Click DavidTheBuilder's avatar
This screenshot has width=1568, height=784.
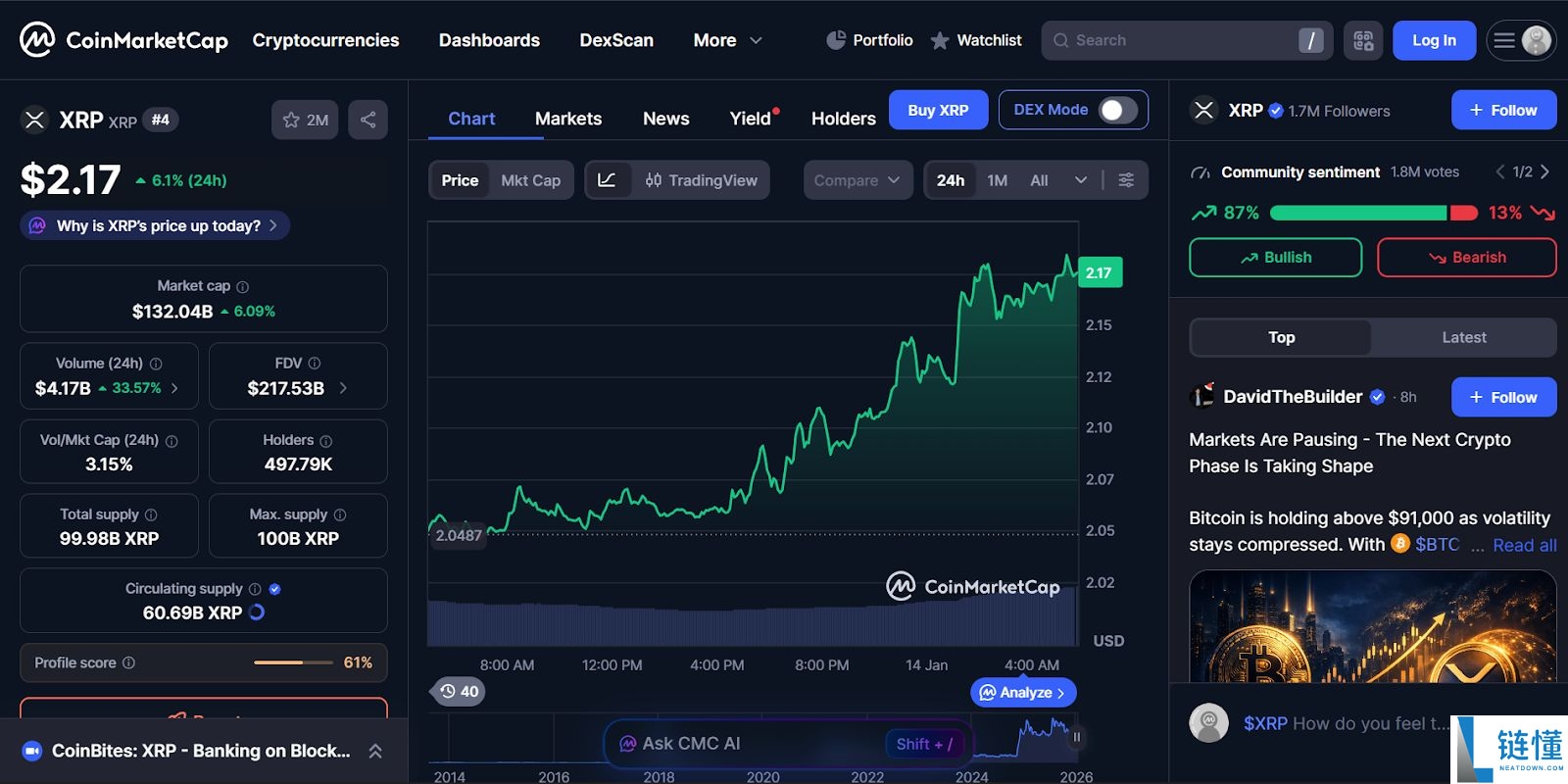pyautogui.click(x=1201, y=397)
